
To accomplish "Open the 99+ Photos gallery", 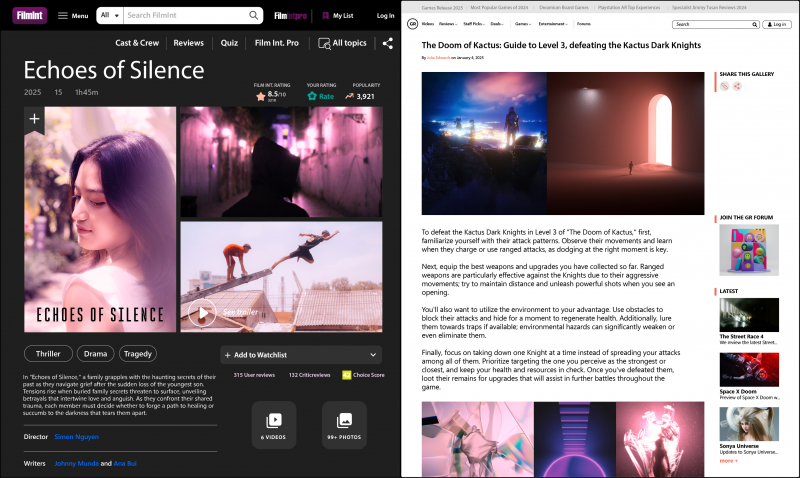I will (344, 424).
